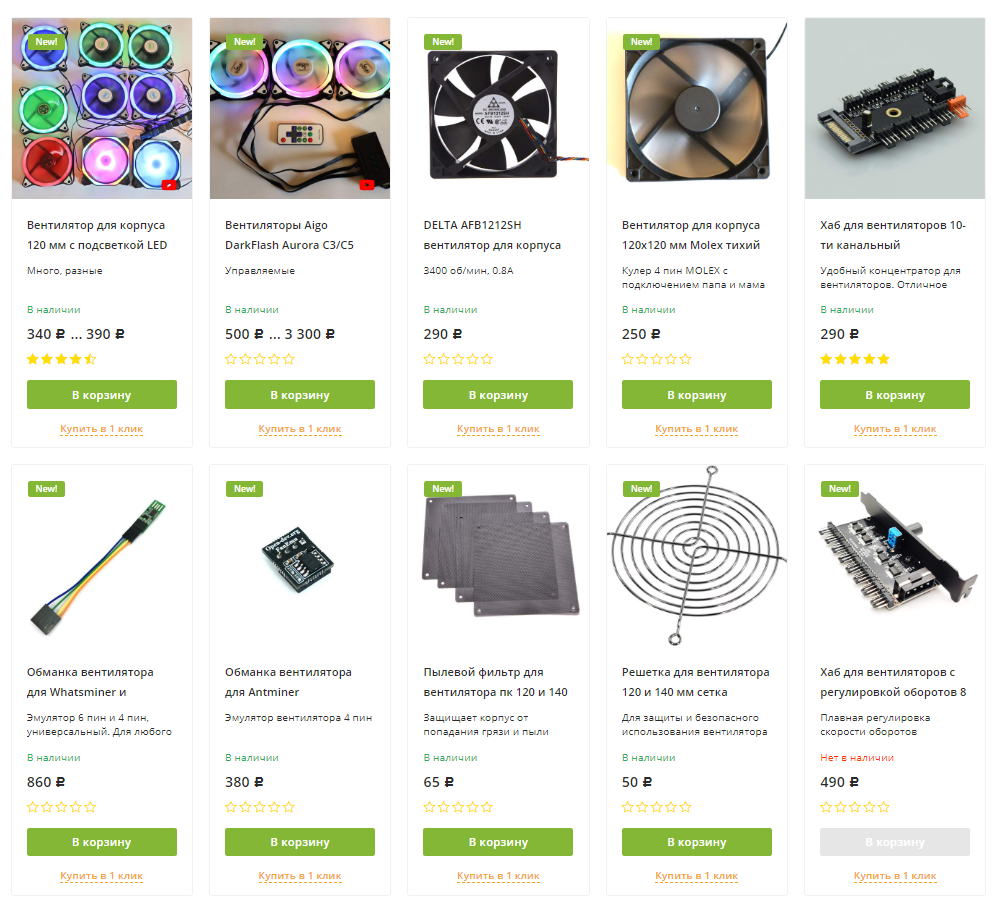The height and width of the screenshot is (908, 994).
Task: Buy fan grille in 1 click
Action: point(696,876)
